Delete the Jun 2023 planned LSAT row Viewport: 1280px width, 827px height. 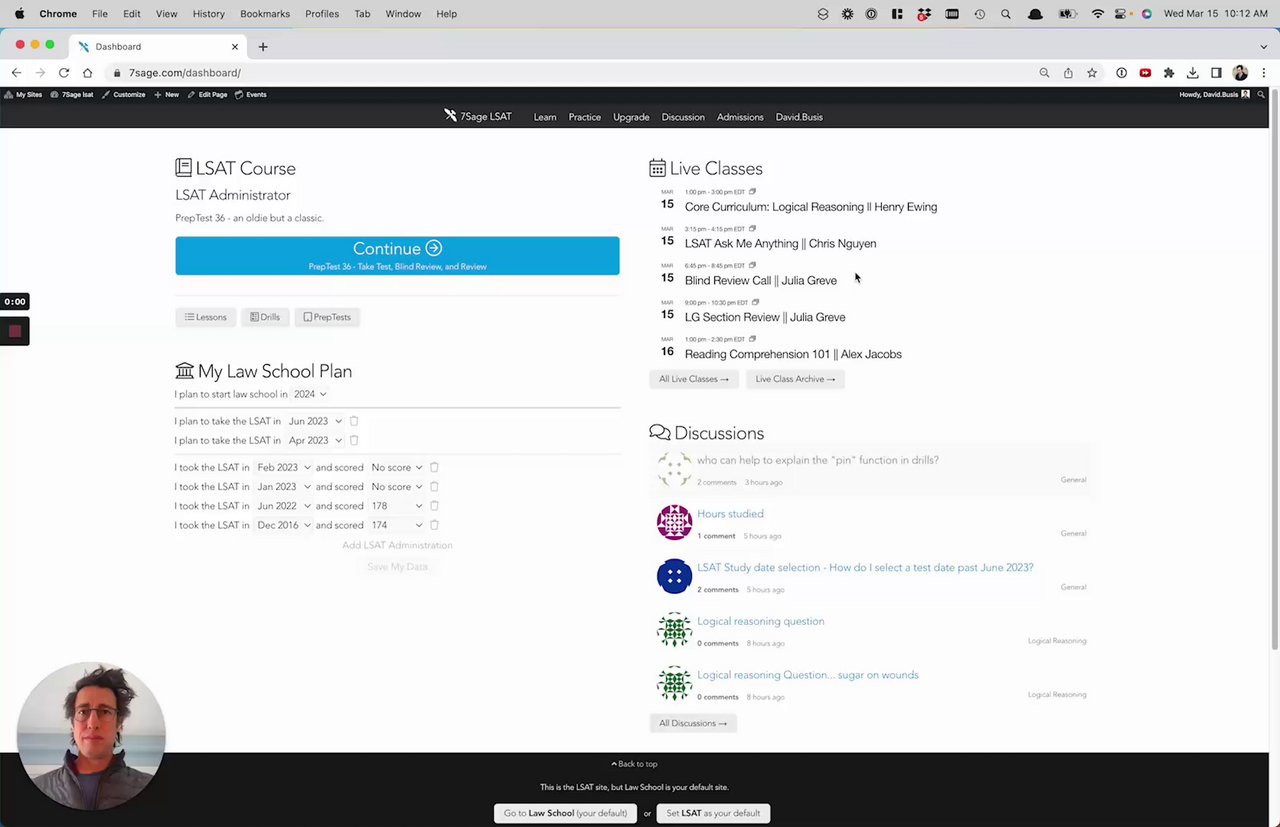tap(354, 421)
